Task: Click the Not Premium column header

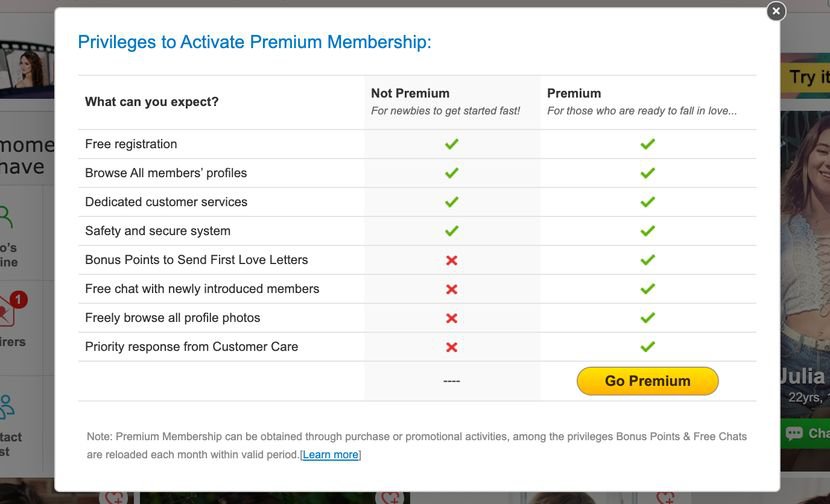Action: pyautogui.click(x=410, y=93)
